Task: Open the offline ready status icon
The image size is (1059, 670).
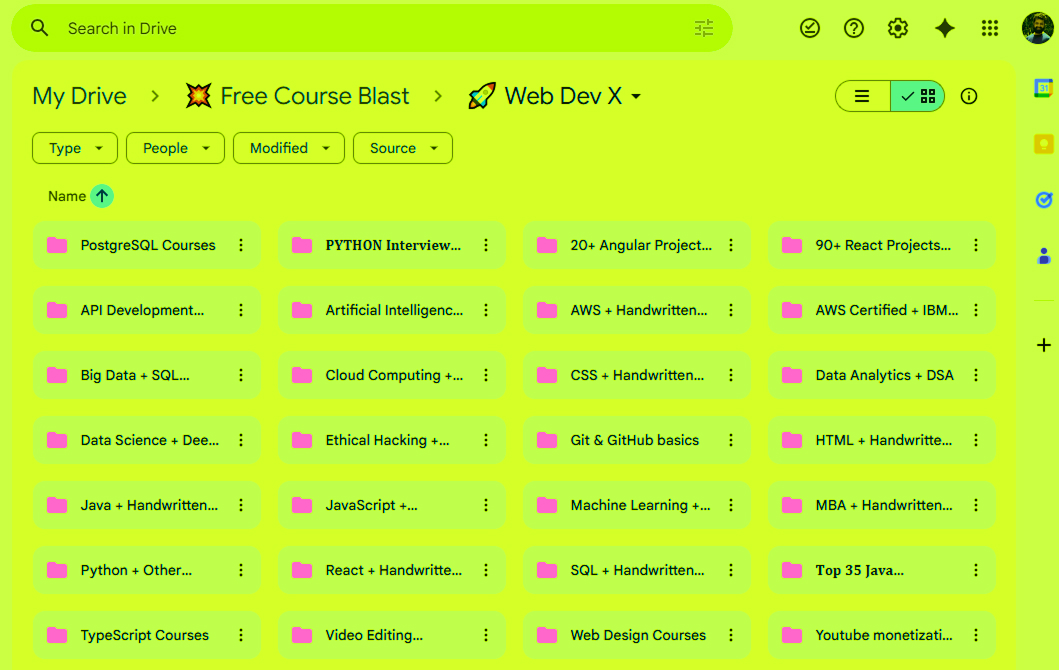Action: [810, 28]
